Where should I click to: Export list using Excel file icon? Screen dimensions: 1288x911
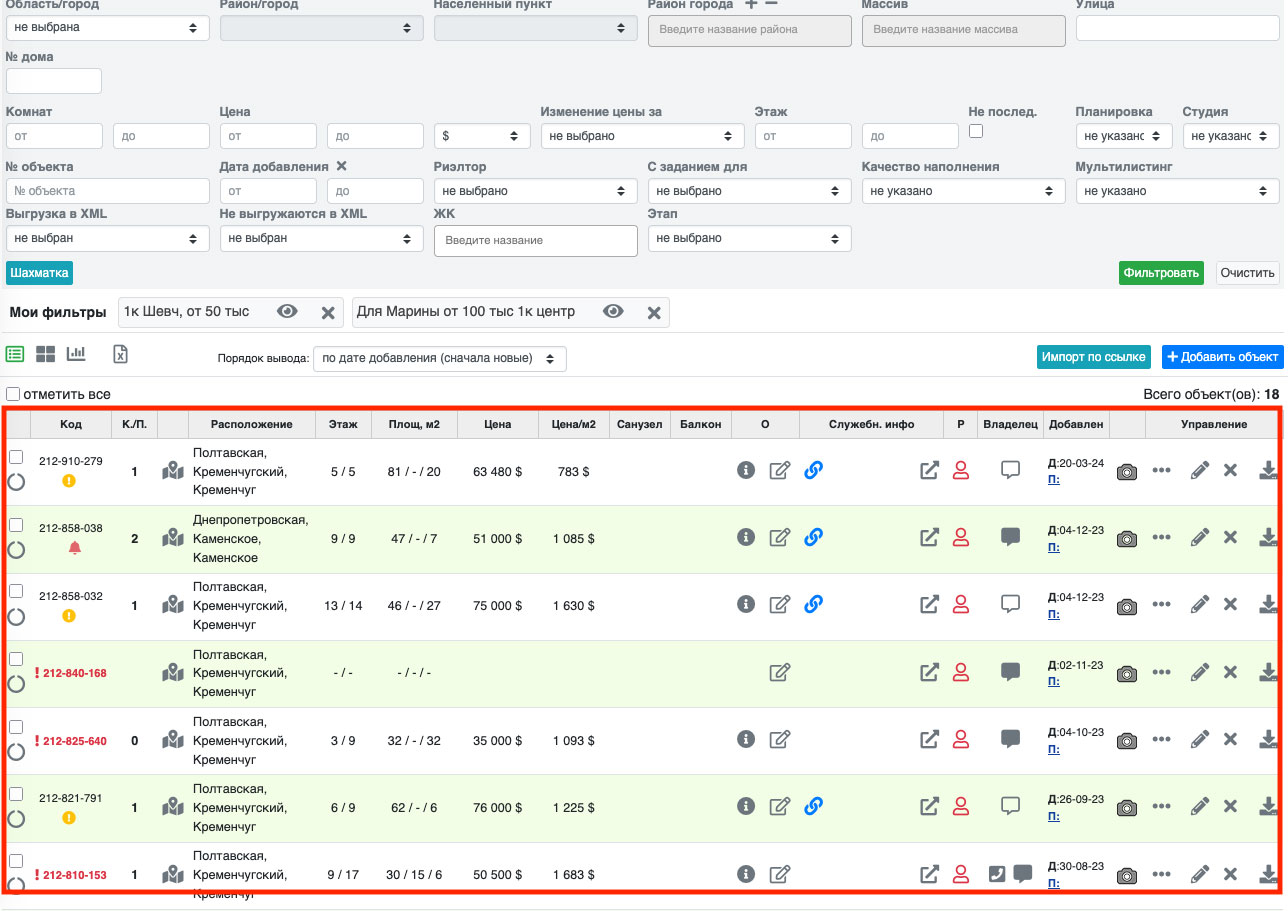(120, 354)
